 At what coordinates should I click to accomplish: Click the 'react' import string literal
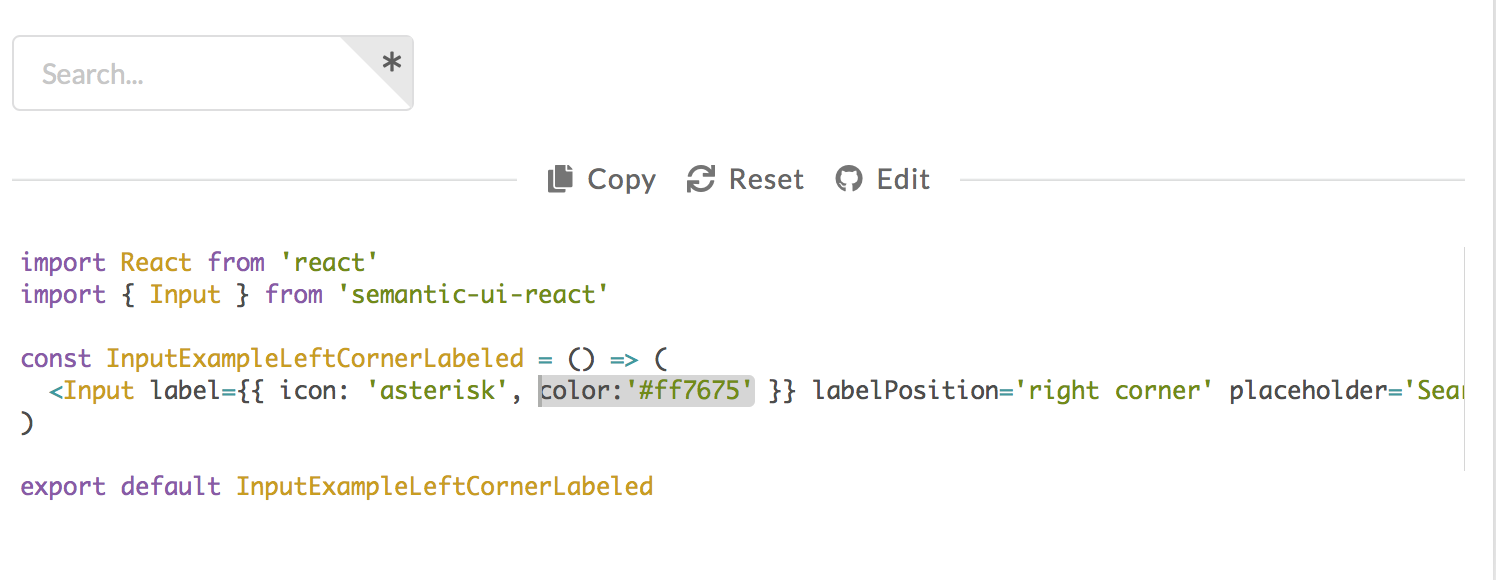330,261
